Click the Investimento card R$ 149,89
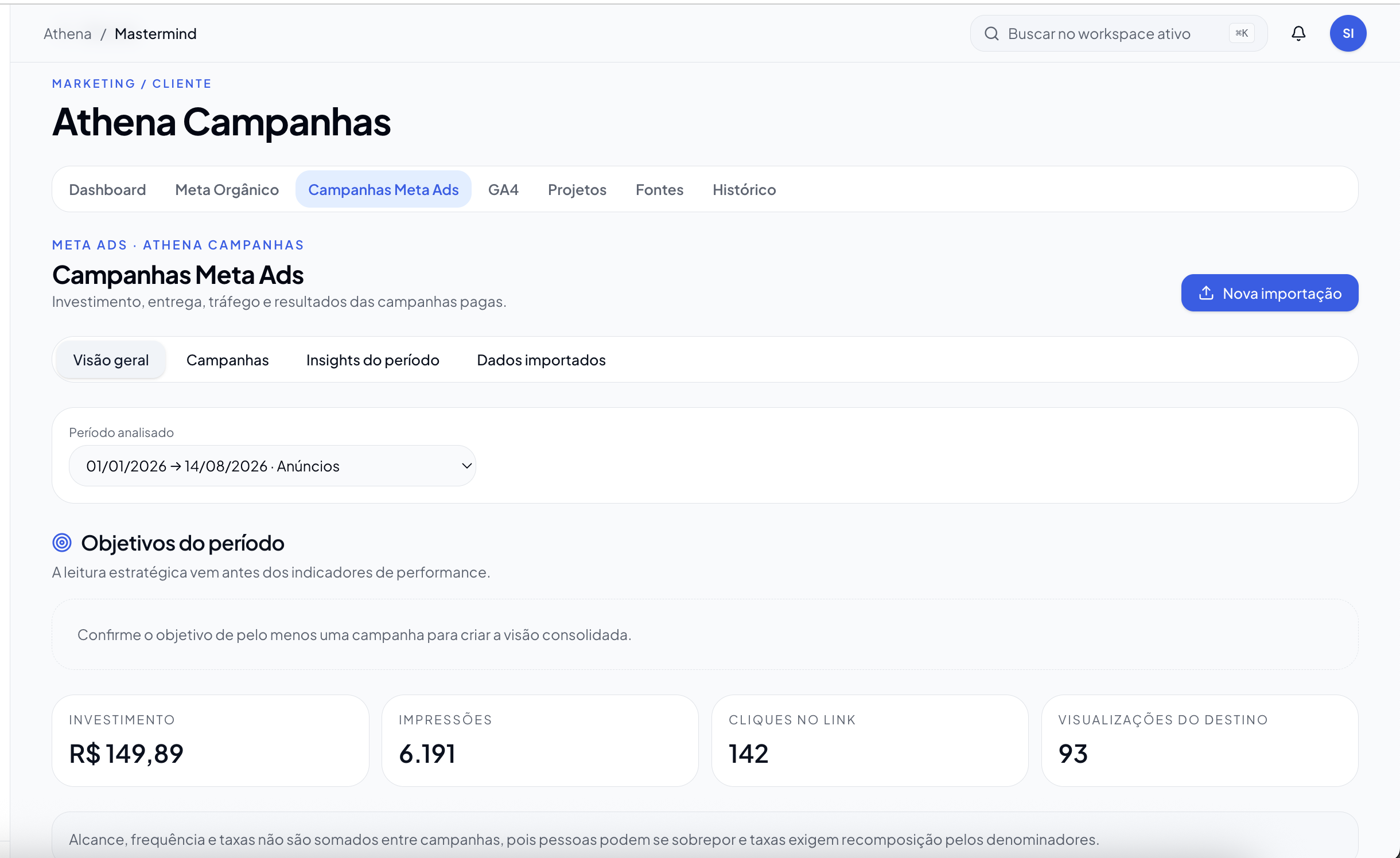 tap(211, 740)
